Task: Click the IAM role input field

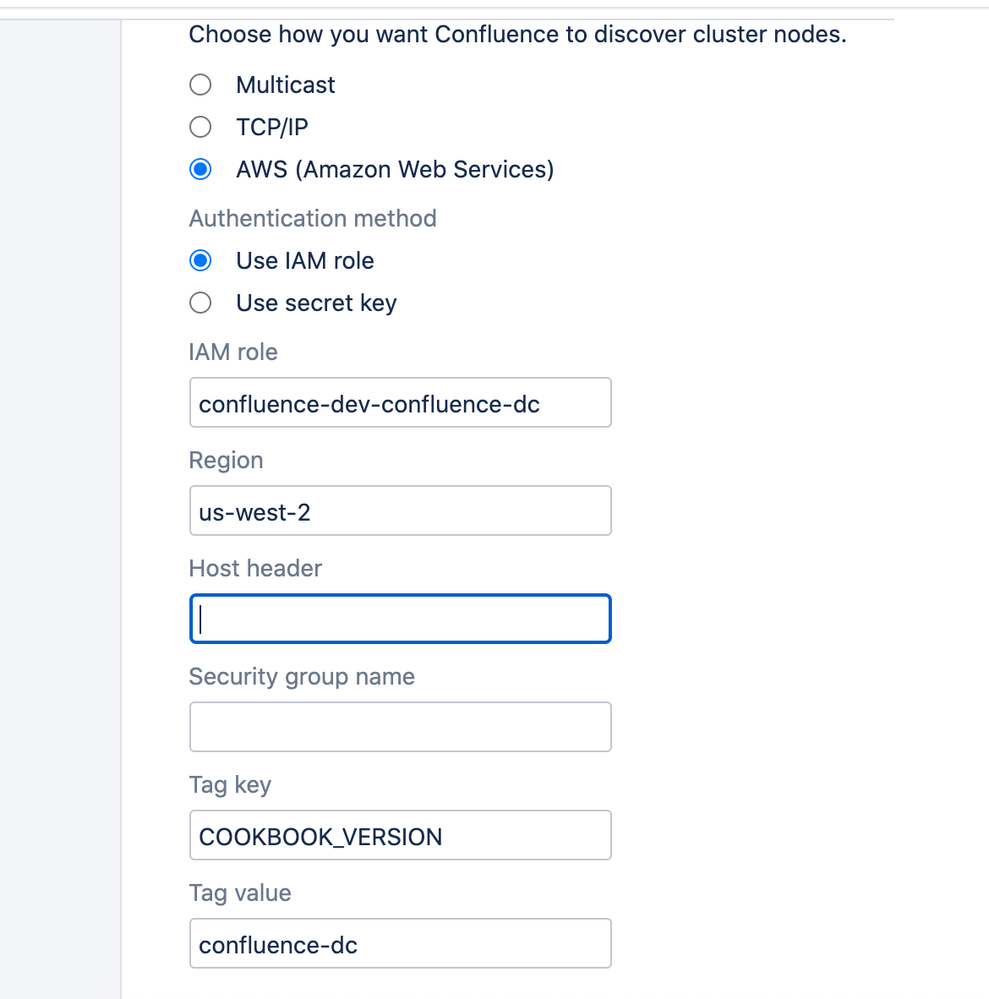Action: click(x=400, y=403)
